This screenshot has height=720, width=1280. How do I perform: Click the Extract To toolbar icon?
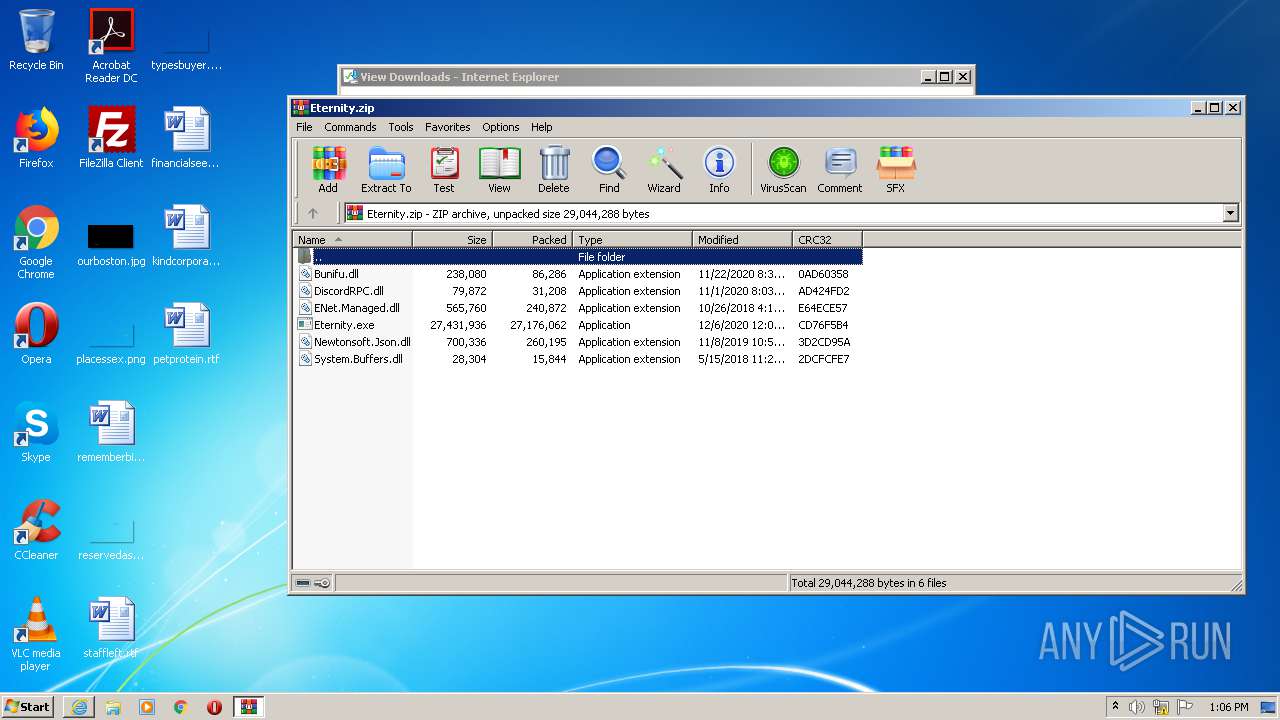386,169
